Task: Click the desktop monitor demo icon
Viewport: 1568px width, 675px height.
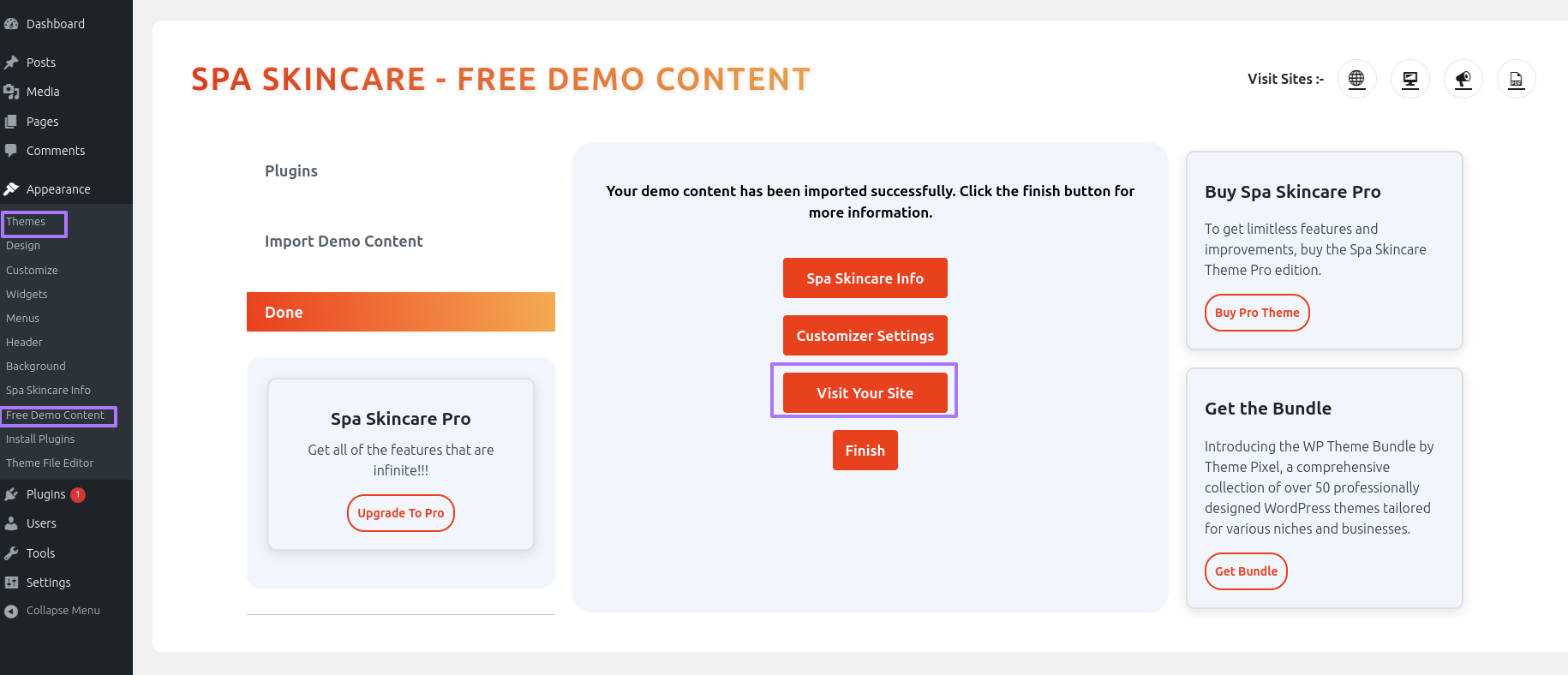Action: (1409, 79)
